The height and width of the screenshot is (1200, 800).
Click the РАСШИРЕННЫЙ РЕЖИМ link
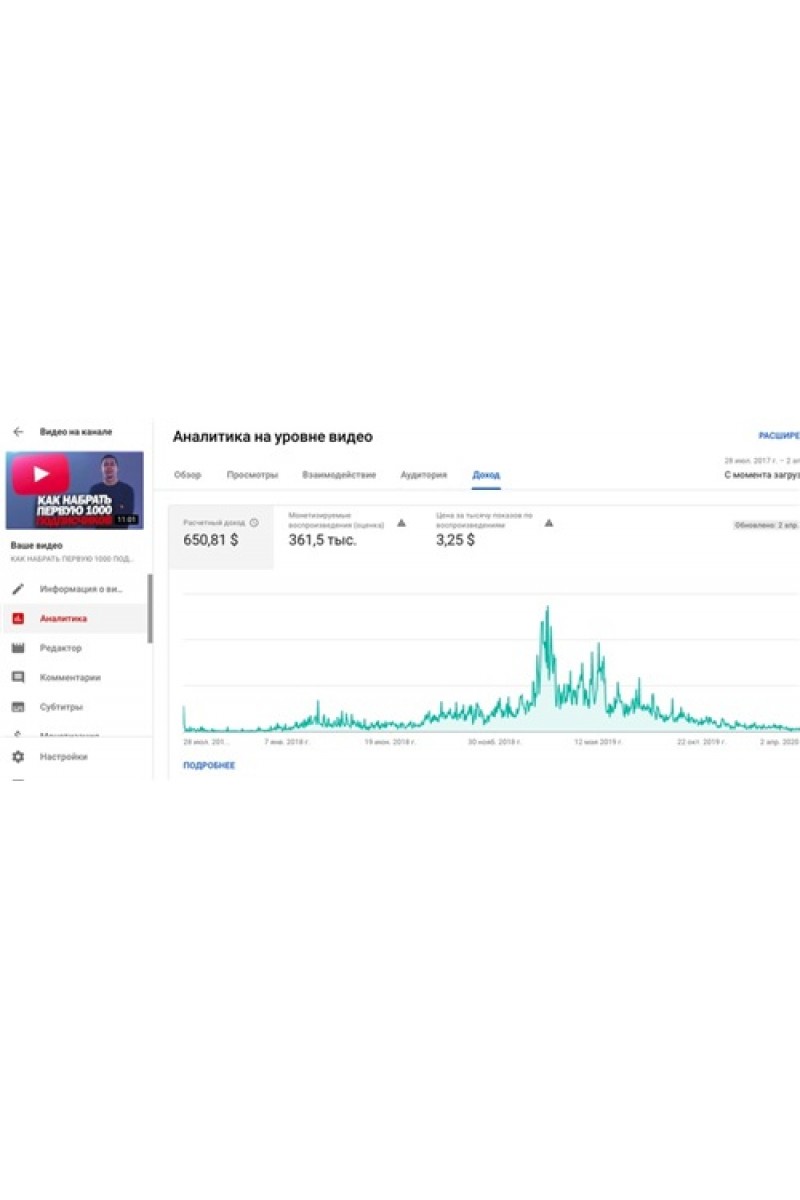778,437
